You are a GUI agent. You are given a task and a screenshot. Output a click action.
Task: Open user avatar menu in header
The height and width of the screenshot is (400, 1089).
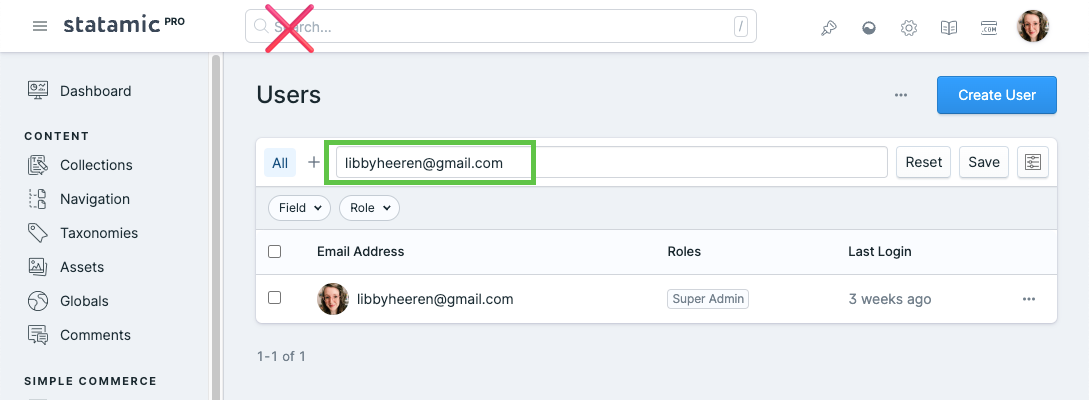point(1033,26)
